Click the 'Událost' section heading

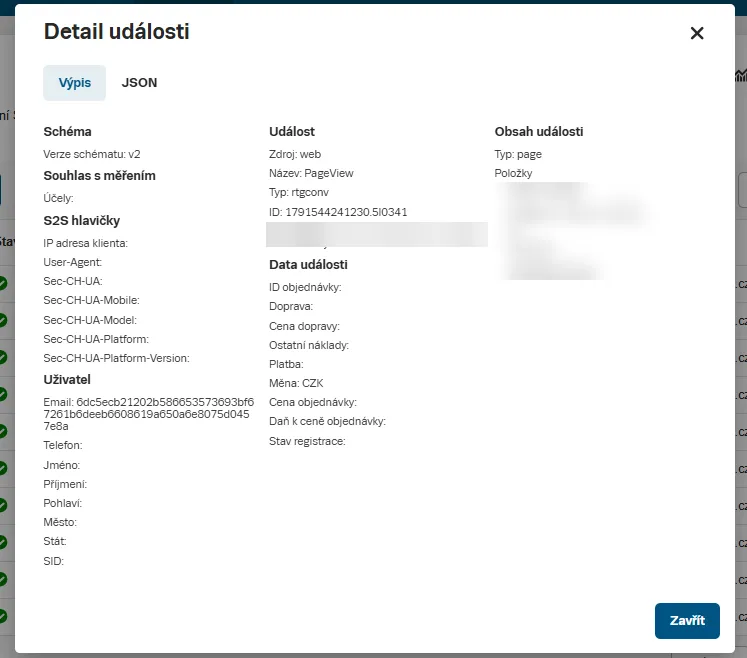tap(292, 132)
